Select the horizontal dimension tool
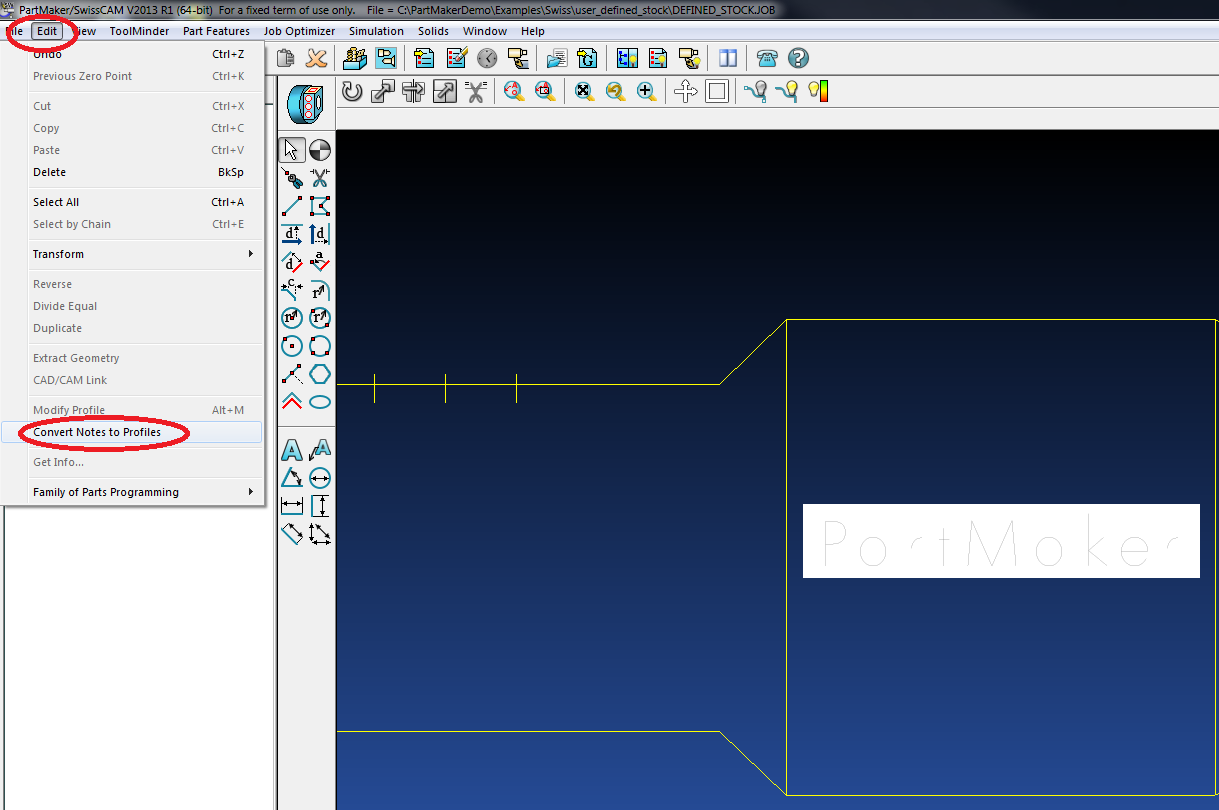The width and height of the screenshot is (1219, 810). 292,506
